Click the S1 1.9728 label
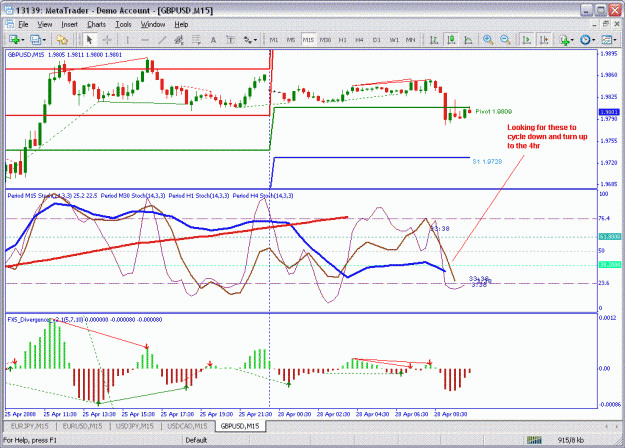The image size is (625, 448). coord(487,161)
